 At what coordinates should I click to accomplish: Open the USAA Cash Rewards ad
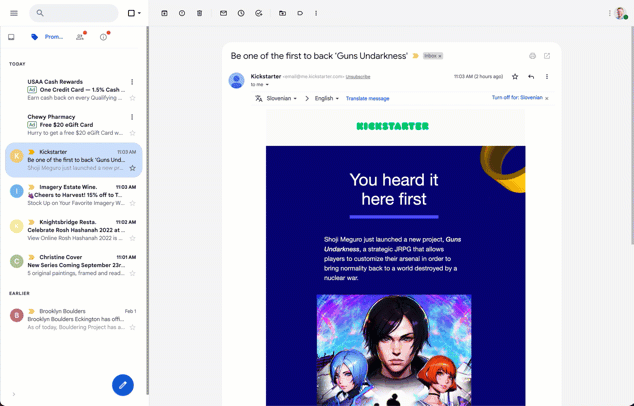74,90
